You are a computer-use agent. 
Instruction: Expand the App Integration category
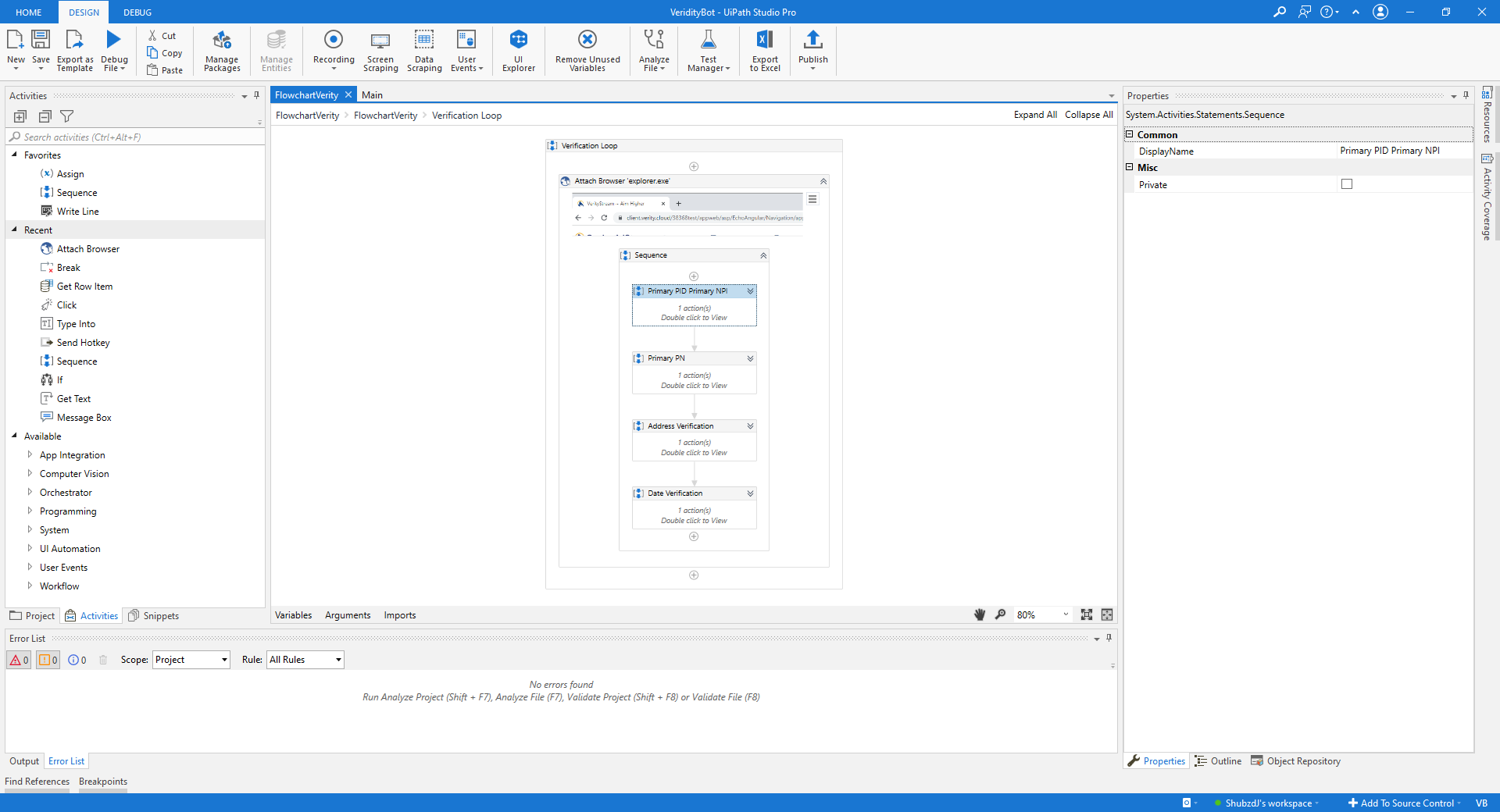point(30,454)
